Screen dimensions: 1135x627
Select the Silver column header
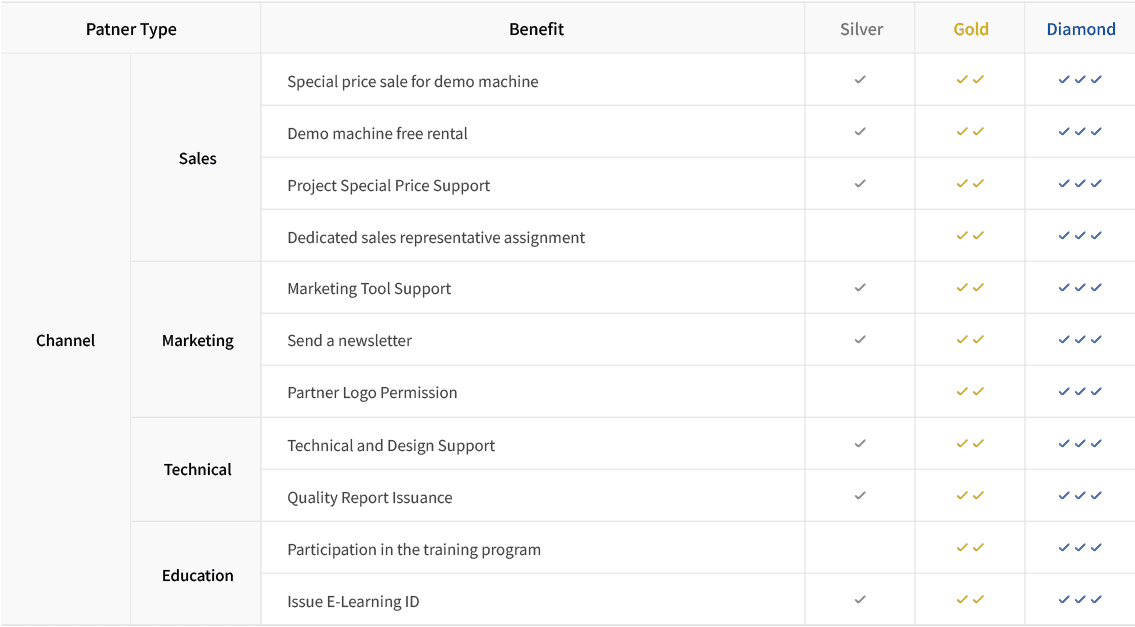click(861, 29)
